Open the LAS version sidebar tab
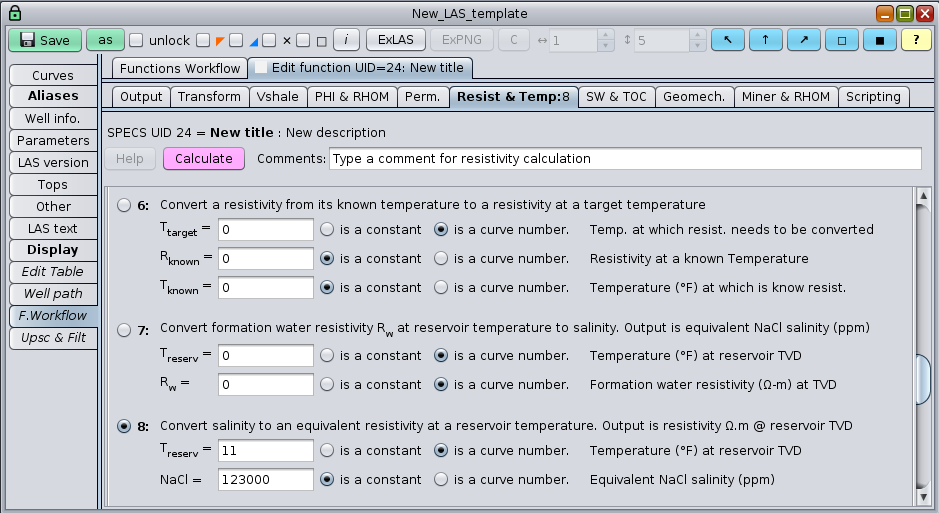 pos(53,163)
